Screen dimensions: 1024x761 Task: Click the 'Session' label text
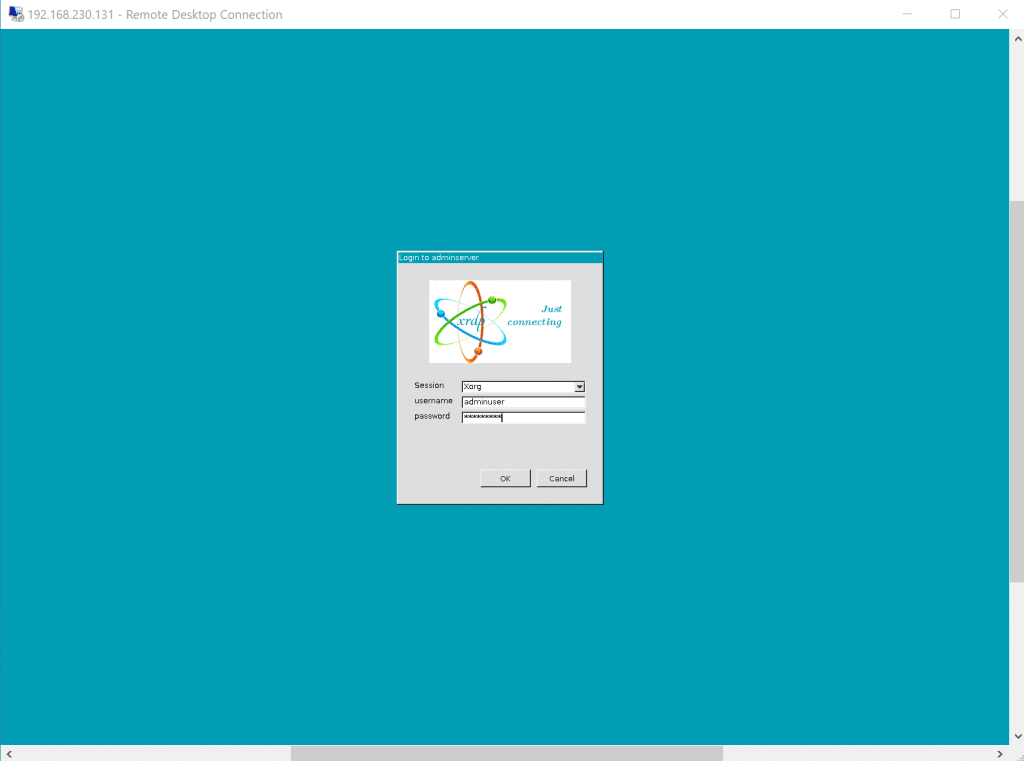(429, 385)
